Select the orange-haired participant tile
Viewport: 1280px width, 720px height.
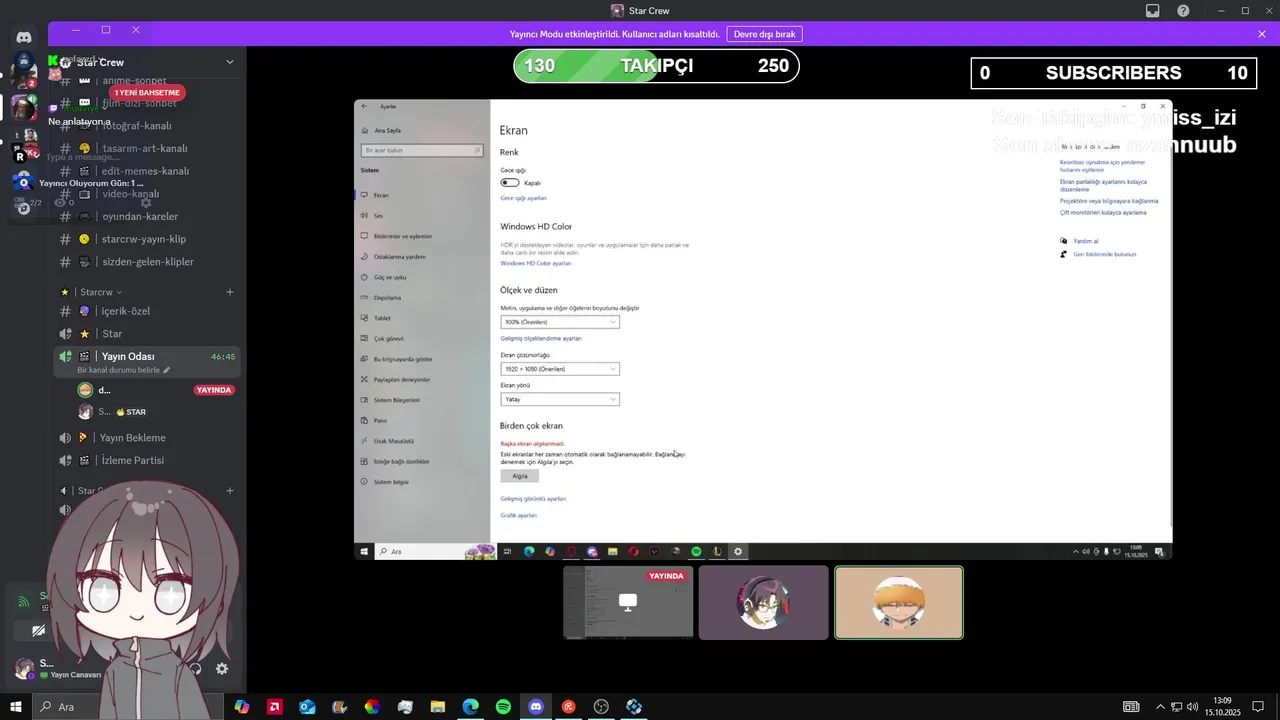pos(899,602)
